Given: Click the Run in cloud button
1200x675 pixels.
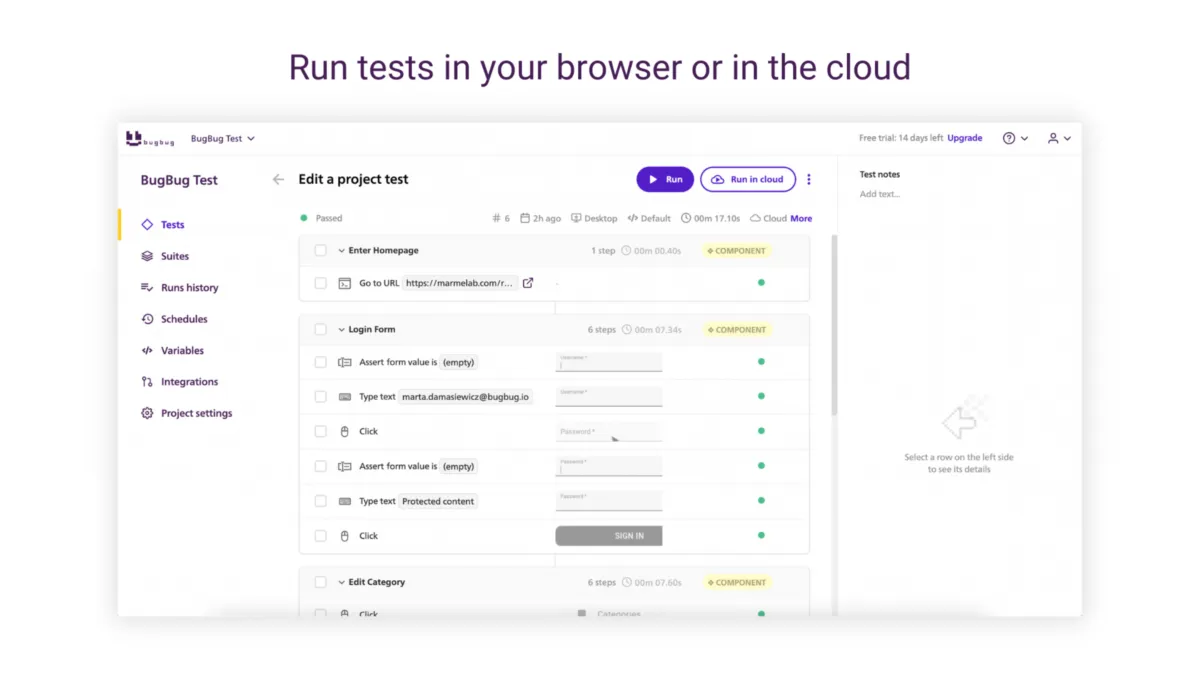Looking at the screenshot, I should (x=748, y=180).
